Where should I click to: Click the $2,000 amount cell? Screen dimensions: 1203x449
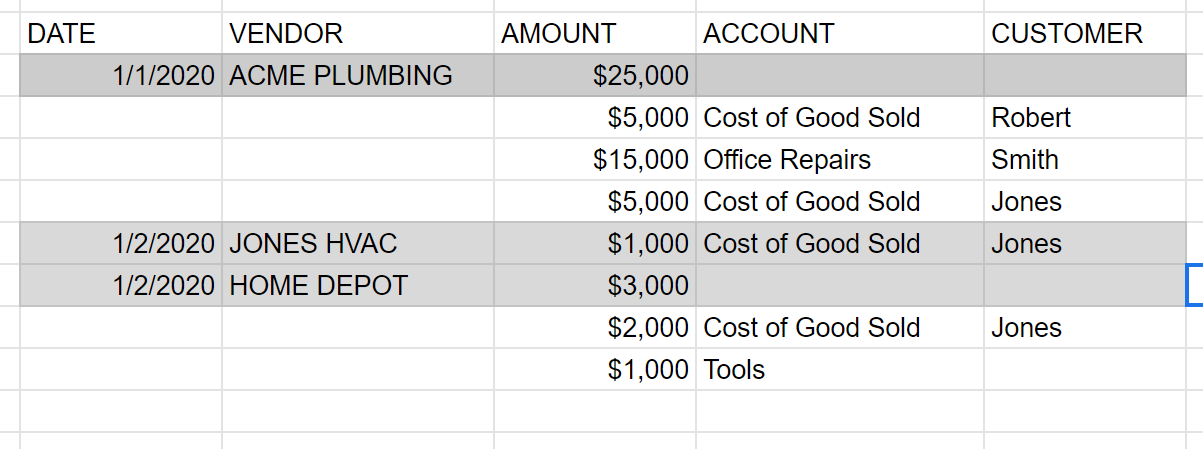click(x=594, y=328)
